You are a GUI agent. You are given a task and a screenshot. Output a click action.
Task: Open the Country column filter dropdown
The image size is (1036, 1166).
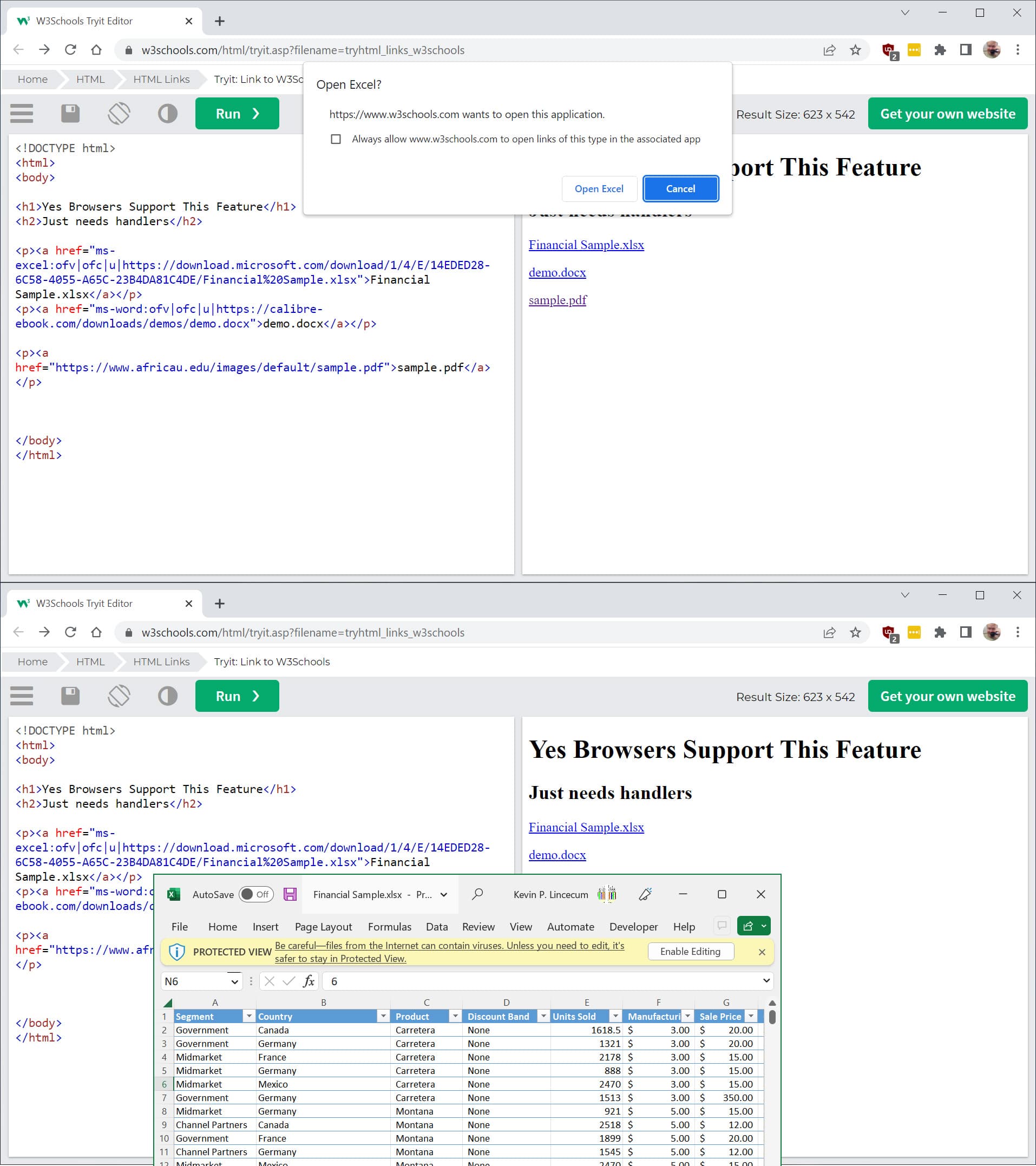click(x=383, y=1016)
